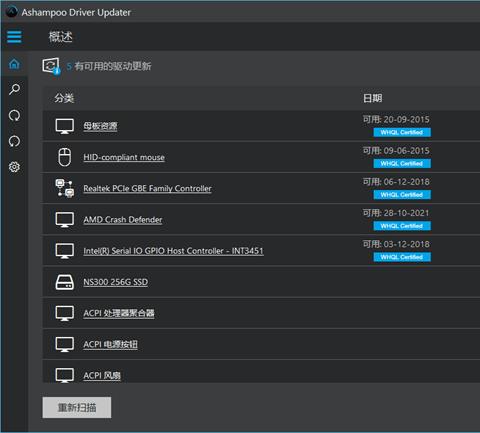Image resolution: width=480 pixels, height=433 pixels.
Task: Open the ACPI 处理器聚合器 link
Action: (x=119, y=313)
